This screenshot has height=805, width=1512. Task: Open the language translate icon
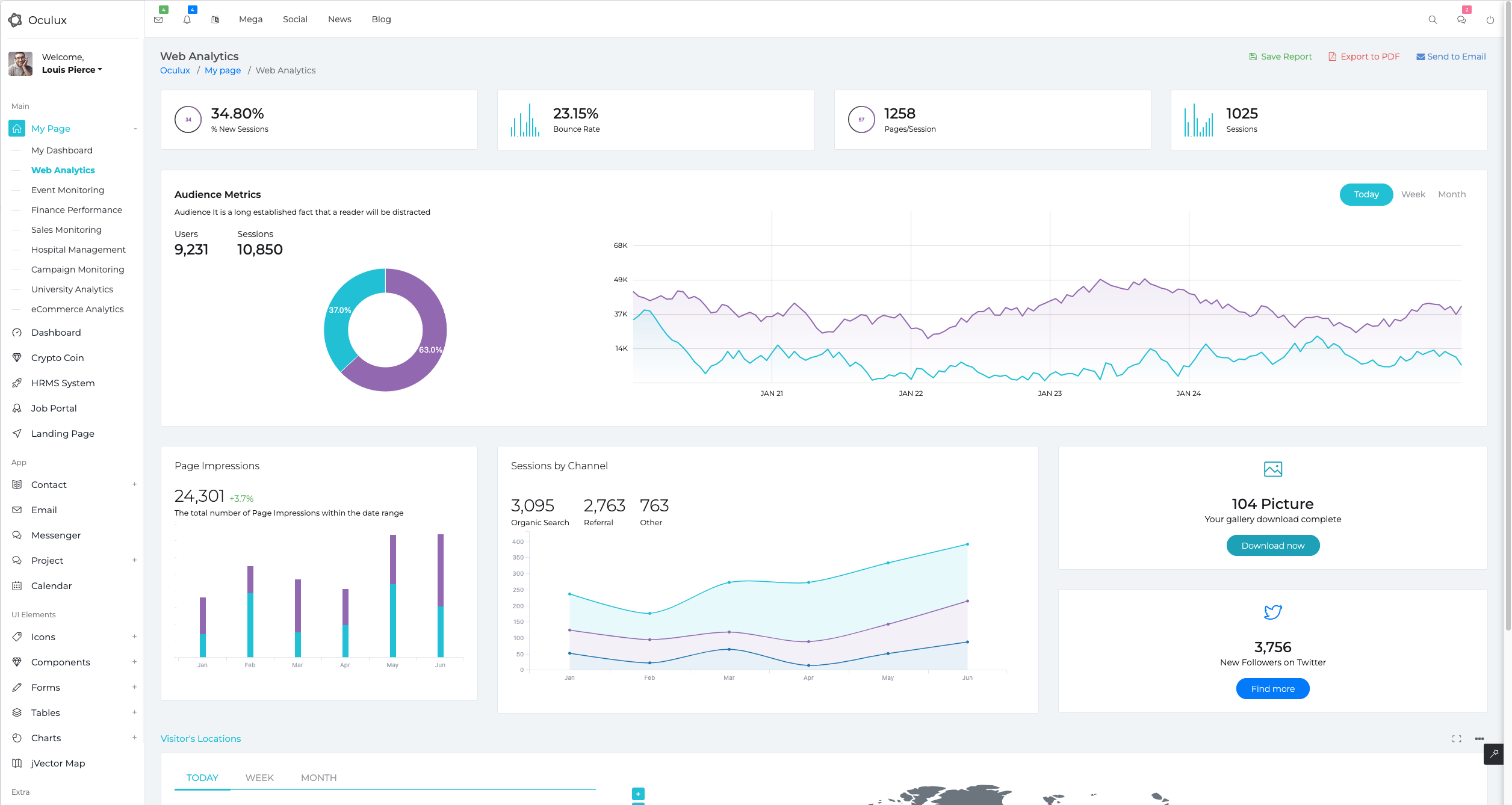pos(215,20)
